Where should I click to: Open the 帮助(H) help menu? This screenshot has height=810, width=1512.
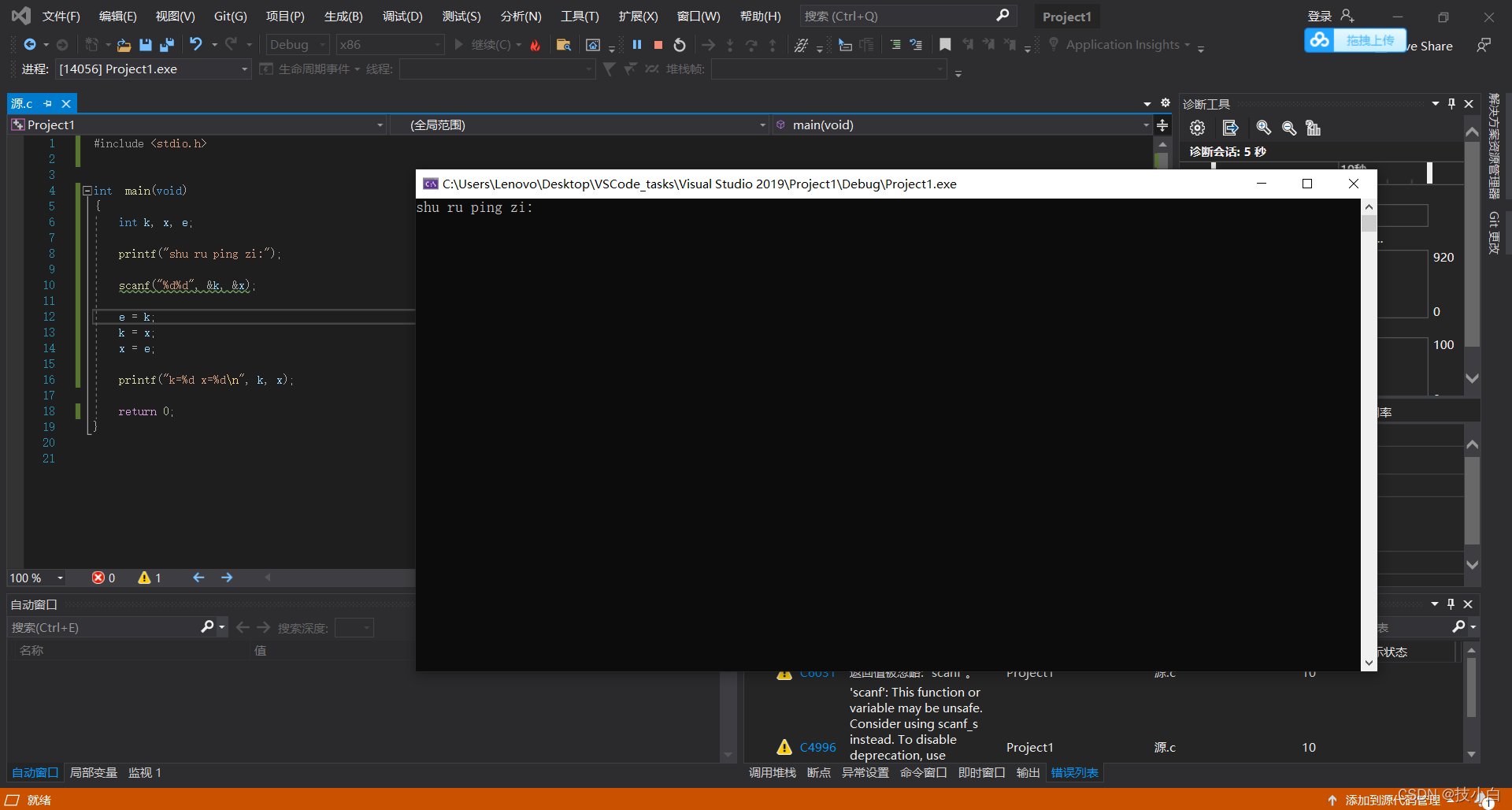pos(760,16)
